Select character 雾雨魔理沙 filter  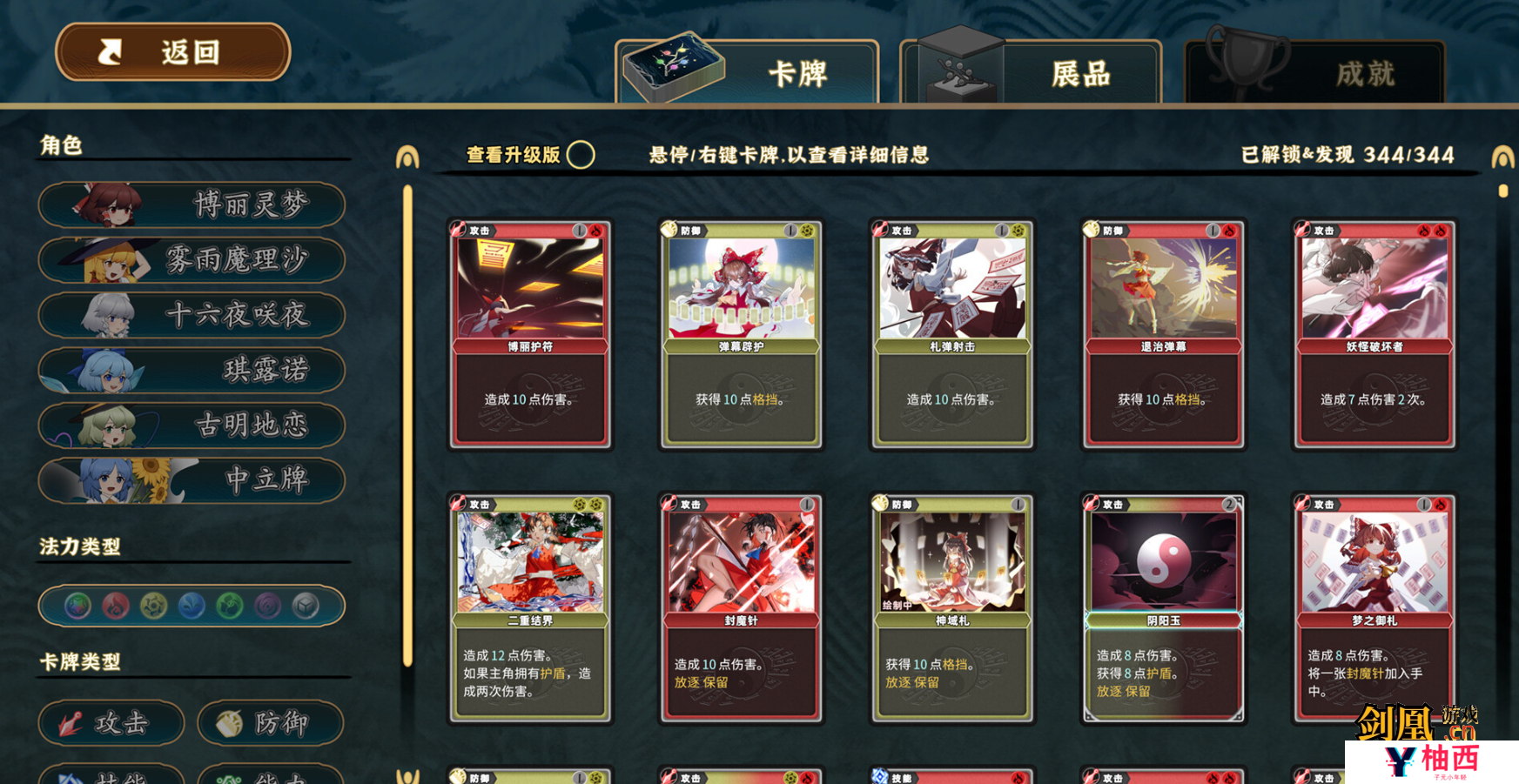coord(192,259)
